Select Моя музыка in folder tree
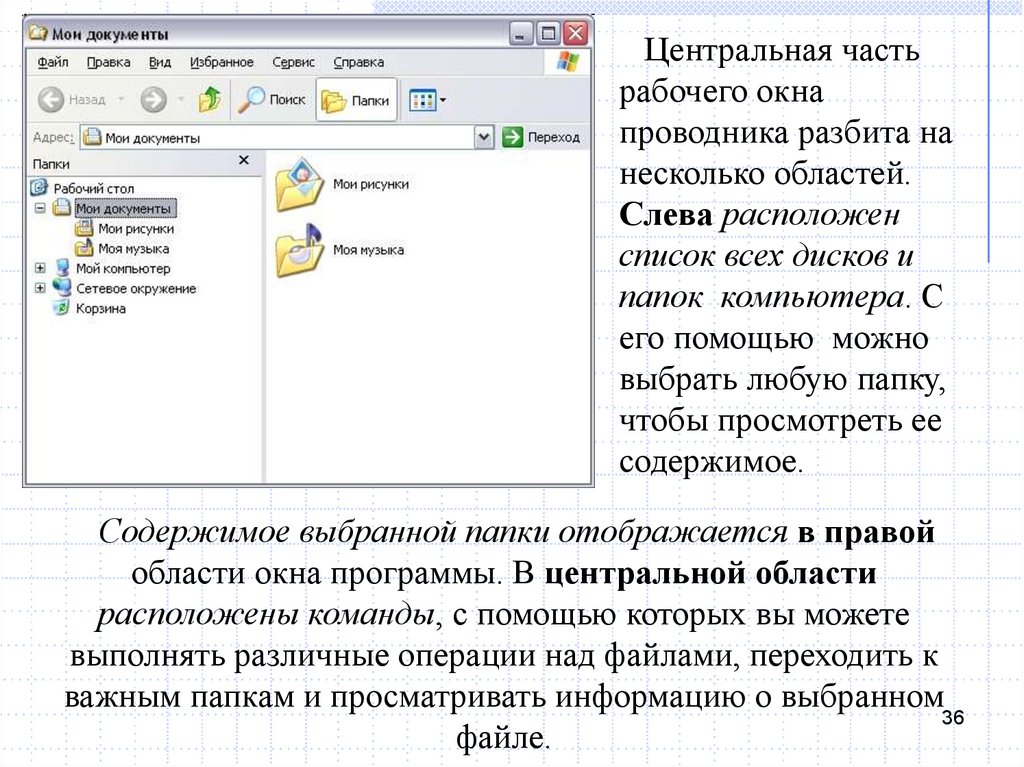This screenshot has width=1024, height=767. [x=133, y=249]
